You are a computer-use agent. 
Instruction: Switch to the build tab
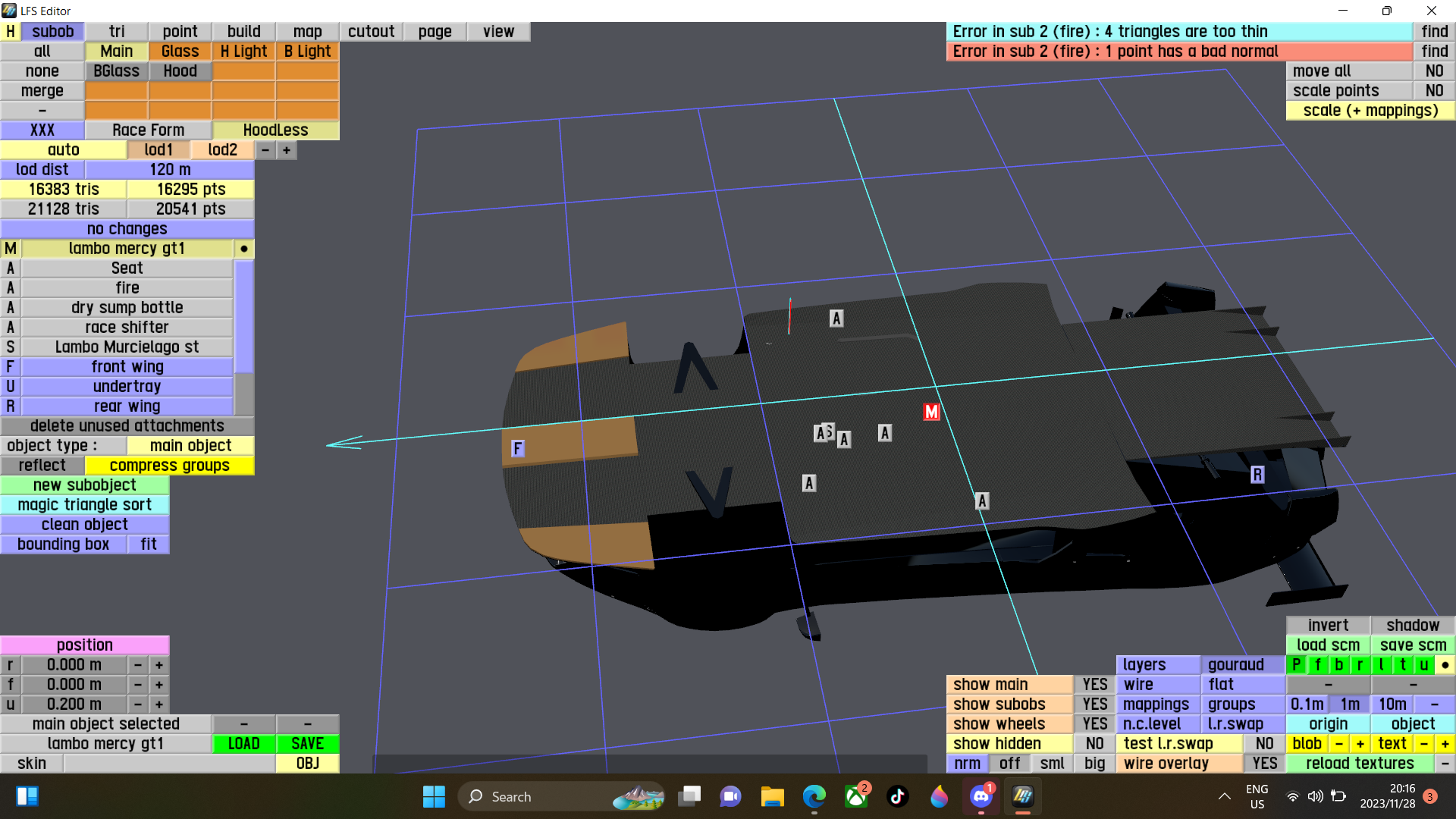[x=243, y=32]
